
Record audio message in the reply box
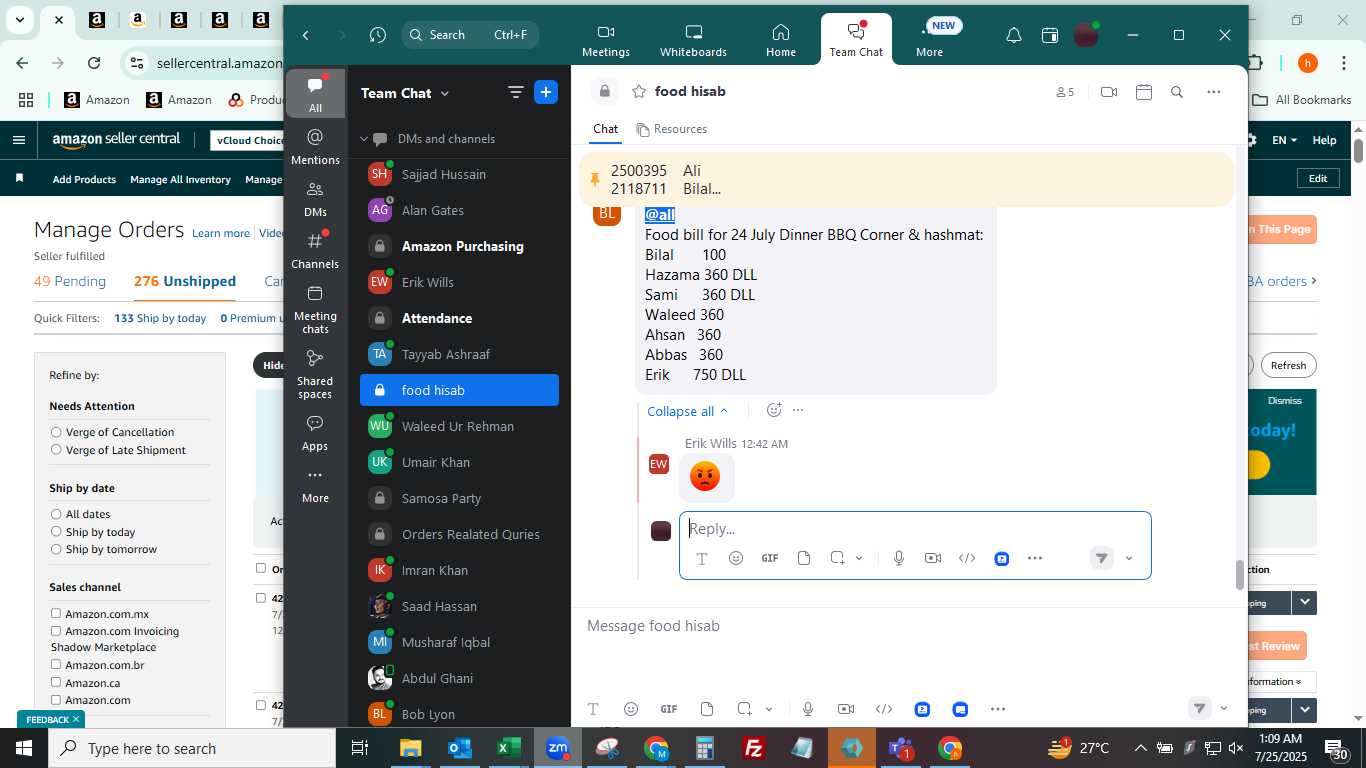899,558
